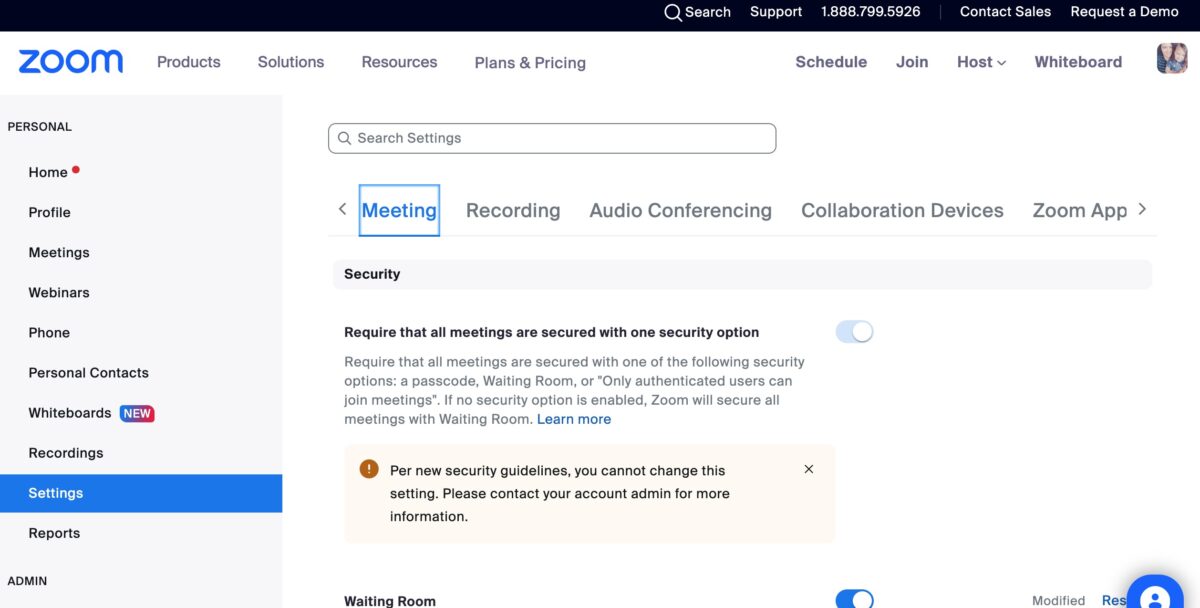The width and height of the screenshot is (1200, 608).
Task: Click the Schedule link
Action: point(831,62)
